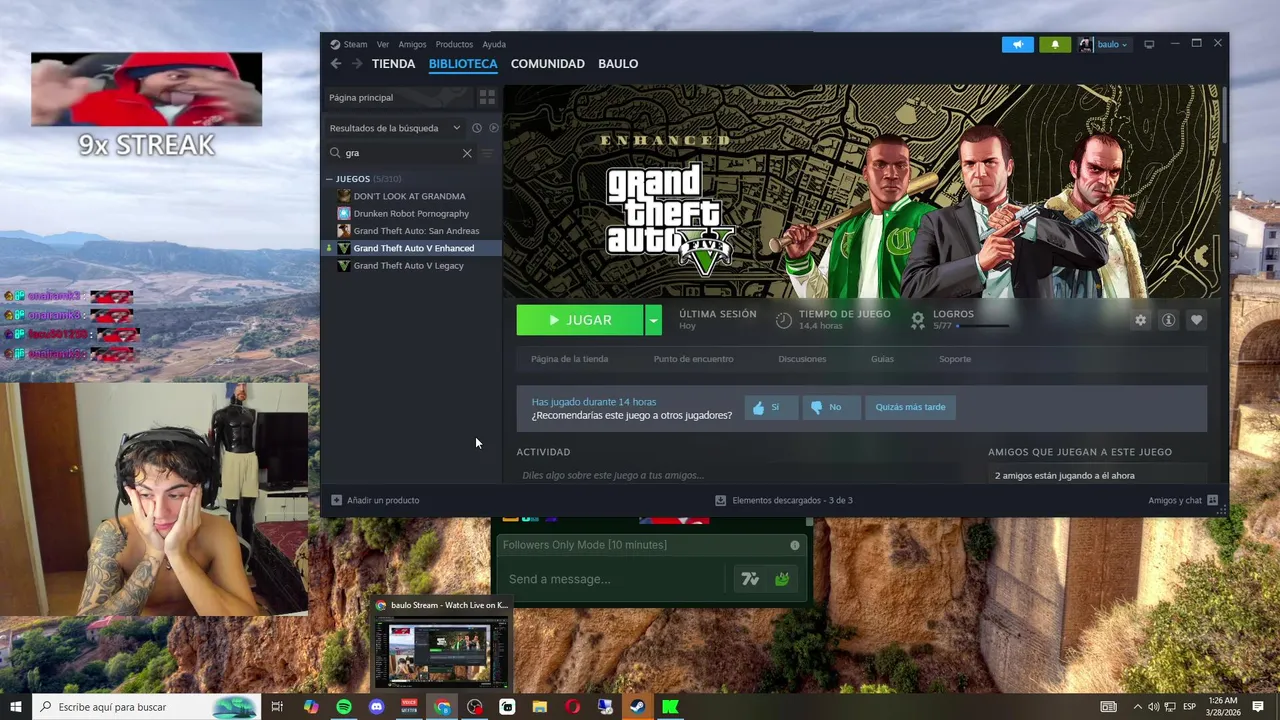Screen dimensions: 1280x720
Task: Select Drunken Robot Pornography in list
Action: point(412,213)
